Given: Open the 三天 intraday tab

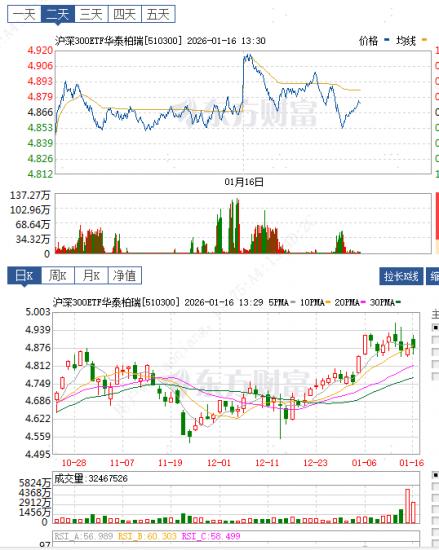Looking at the screenshot, I should point(91,14).
